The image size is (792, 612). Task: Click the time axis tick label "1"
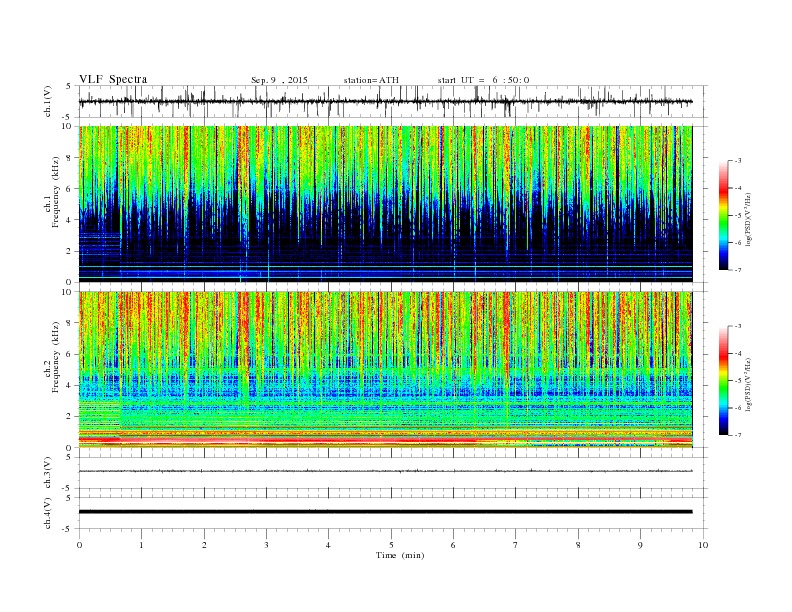coord(142,545)
